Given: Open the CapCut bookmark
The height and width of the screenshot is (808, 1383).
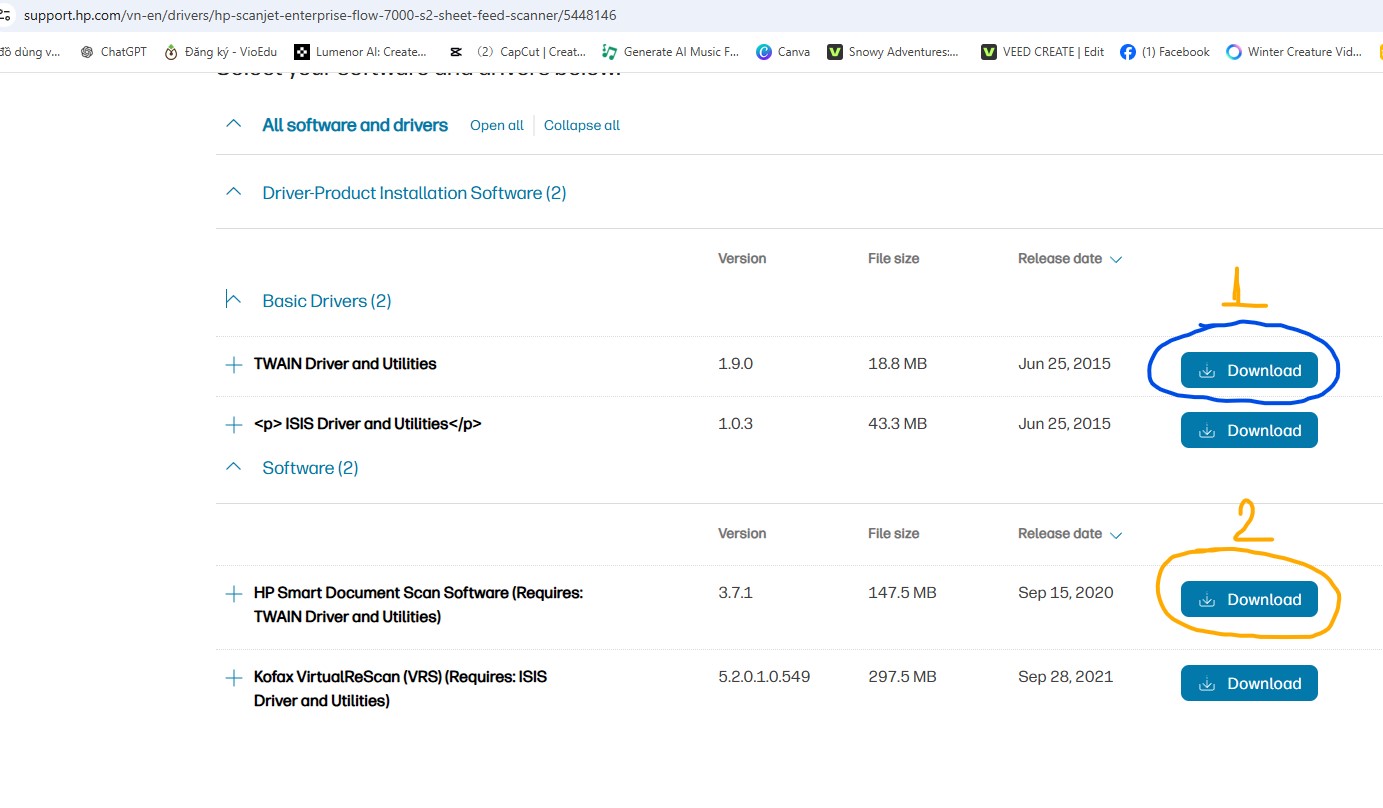Looking at the screenshot, I should point(518,52).
